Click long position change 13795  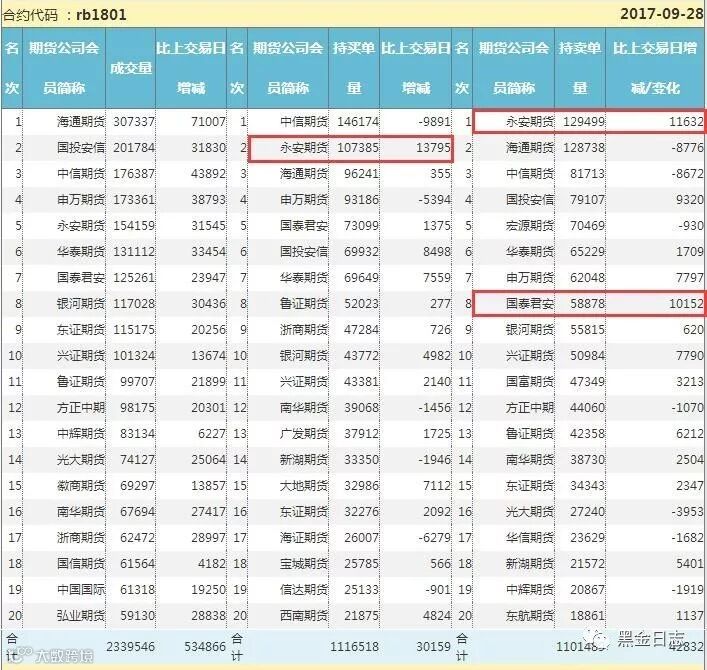tap(433, 147)
